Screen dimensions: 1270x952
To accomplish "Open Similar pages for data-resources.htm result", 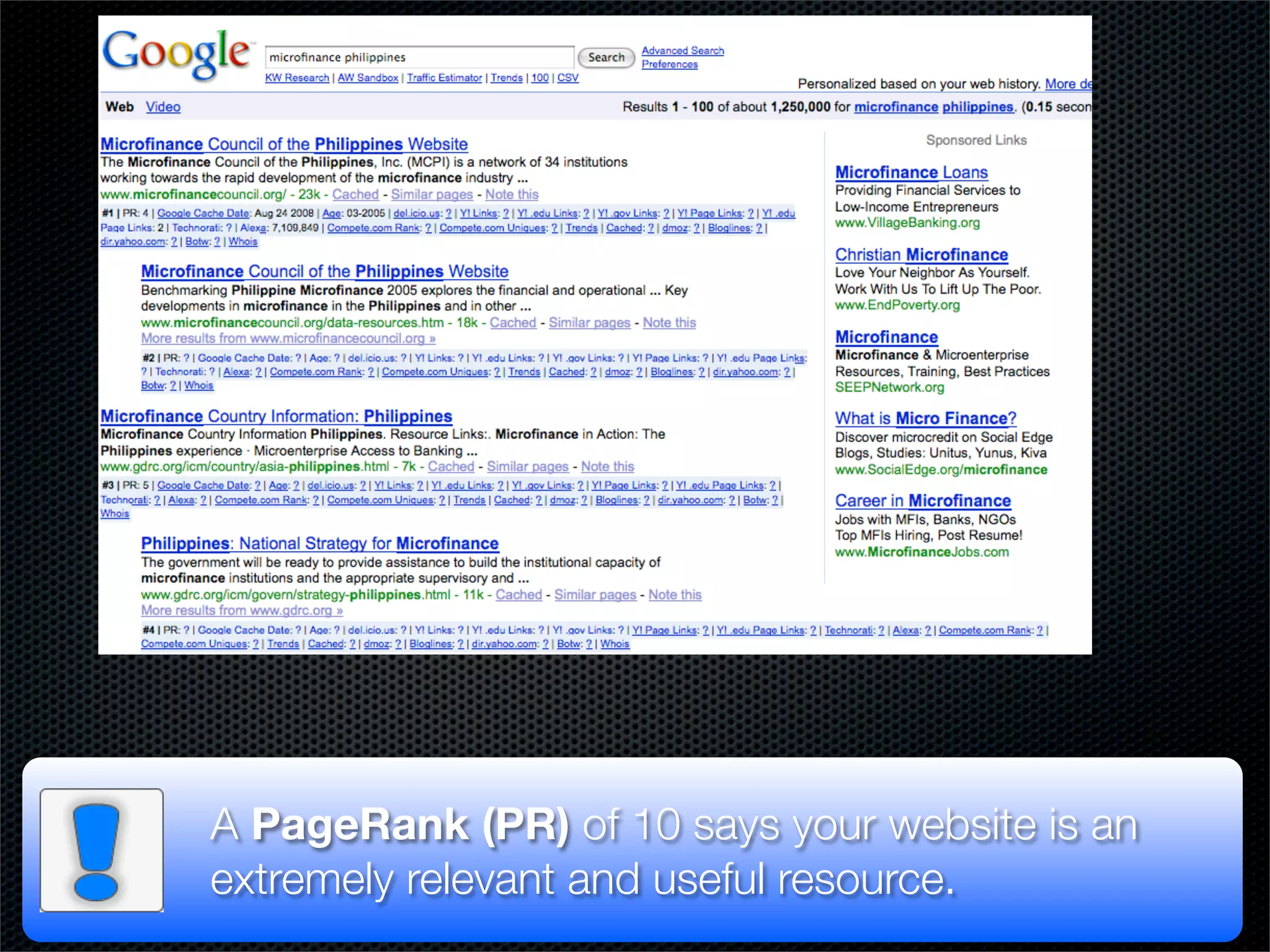I will [x=590, y=323].
